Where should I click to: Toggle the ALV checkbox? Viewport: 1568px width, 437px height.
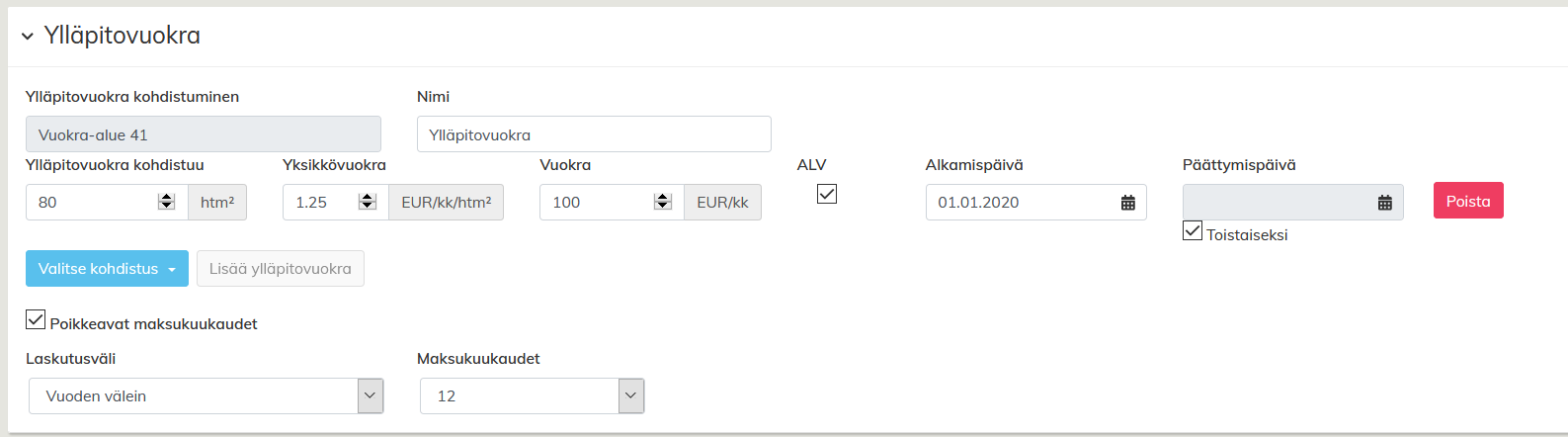pos(827,194)
